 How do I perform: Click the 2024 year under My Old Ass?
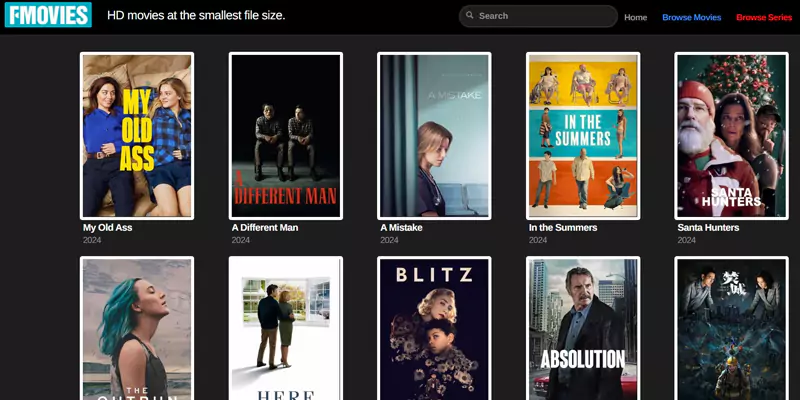tap(92, 240)
